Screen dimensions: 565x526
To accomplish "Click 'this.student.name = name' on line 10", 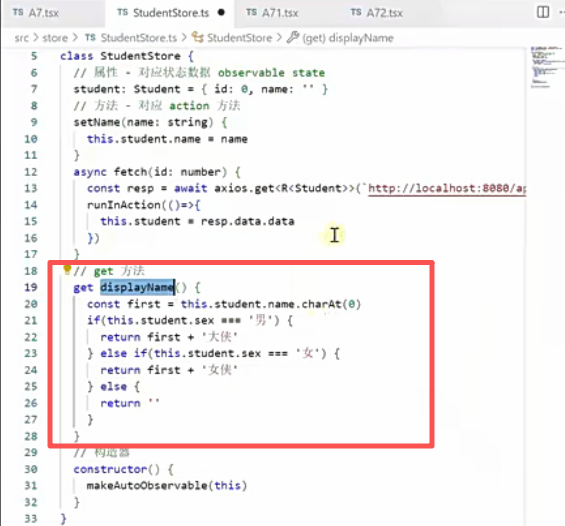I will [167, 139].
